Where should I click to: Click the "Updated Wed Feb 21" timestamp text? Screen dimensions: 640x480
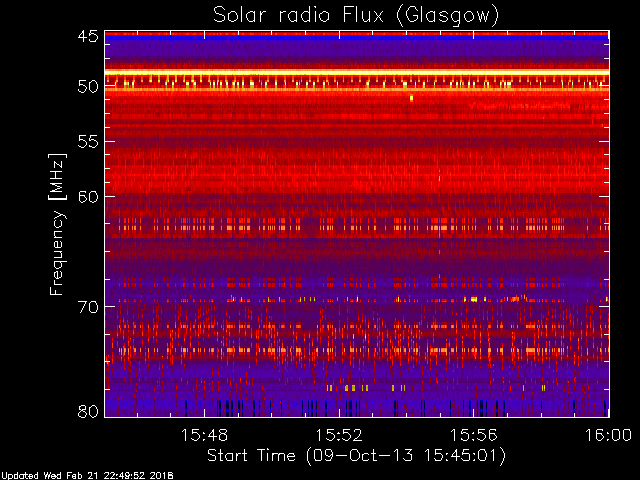pos(87,476)
